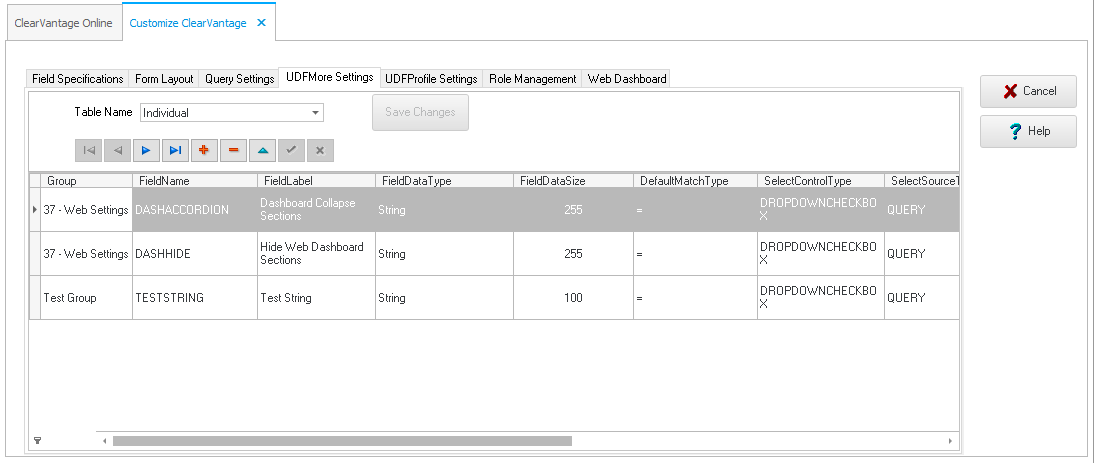Click DROPDOWNCHECKBOX cell in DASHHIDE row
Screen dimensions: 1094x463
tap(820, 254)
